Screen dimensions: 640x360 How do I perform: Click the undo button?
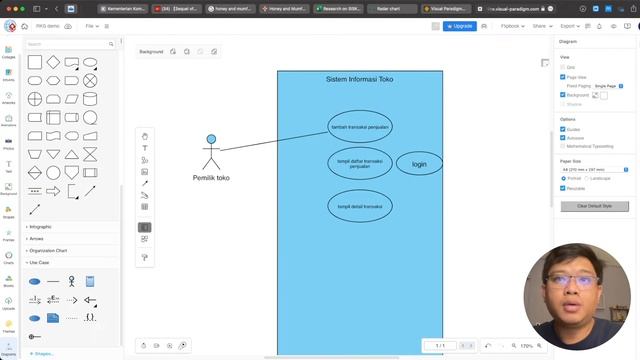(488, 346)
